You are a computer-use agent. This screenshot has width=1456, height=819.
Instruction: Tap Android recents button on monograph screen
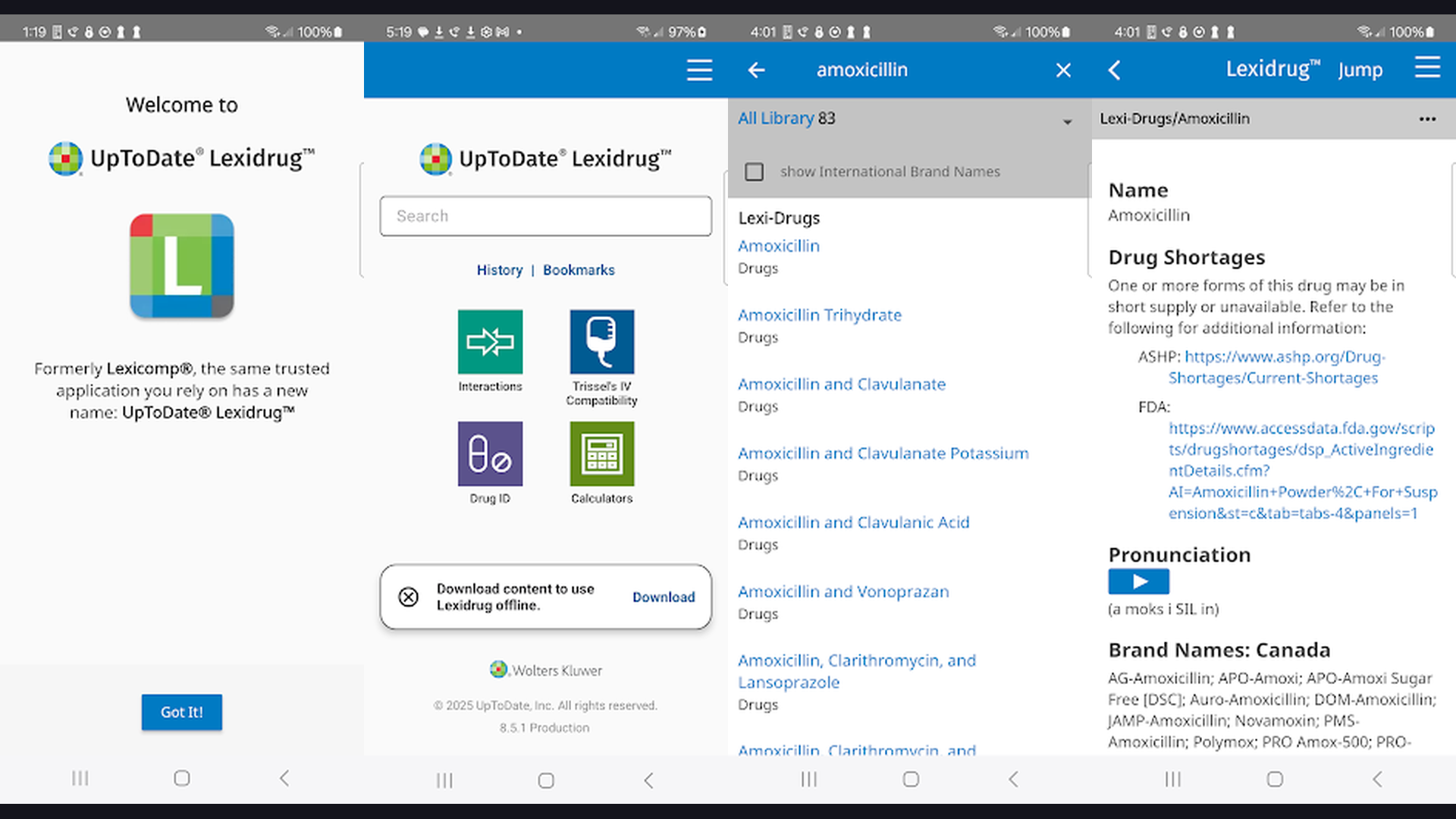click(x=1172, y=779)
